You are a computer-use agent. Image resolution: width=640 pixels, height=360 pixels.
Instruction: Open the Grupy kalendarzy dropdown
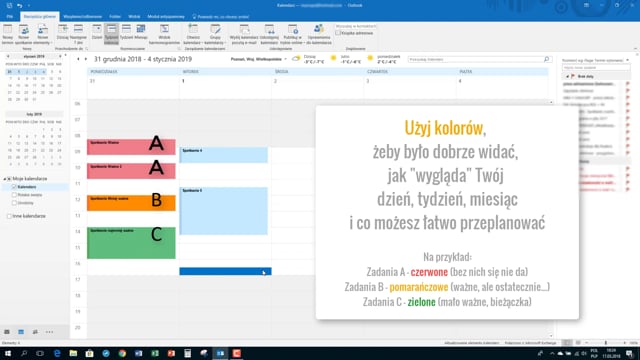215,34
